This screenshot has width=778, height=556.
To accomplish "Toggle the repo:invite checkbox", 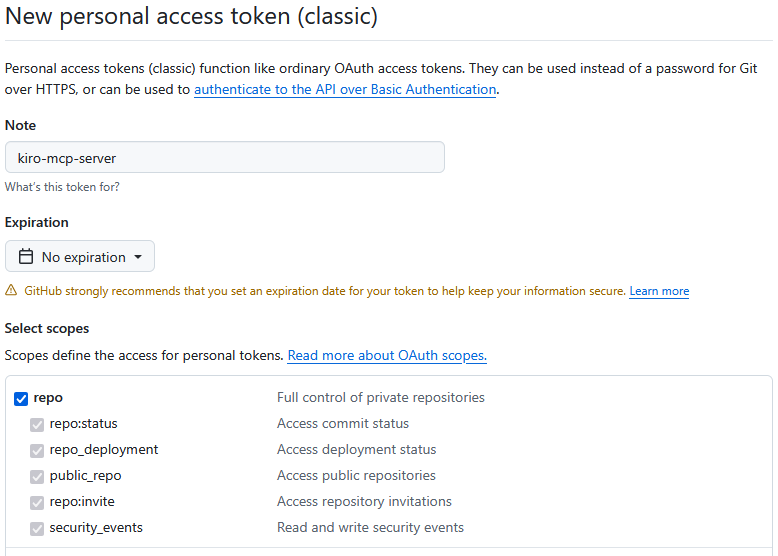I will click(x=37, y=502).
